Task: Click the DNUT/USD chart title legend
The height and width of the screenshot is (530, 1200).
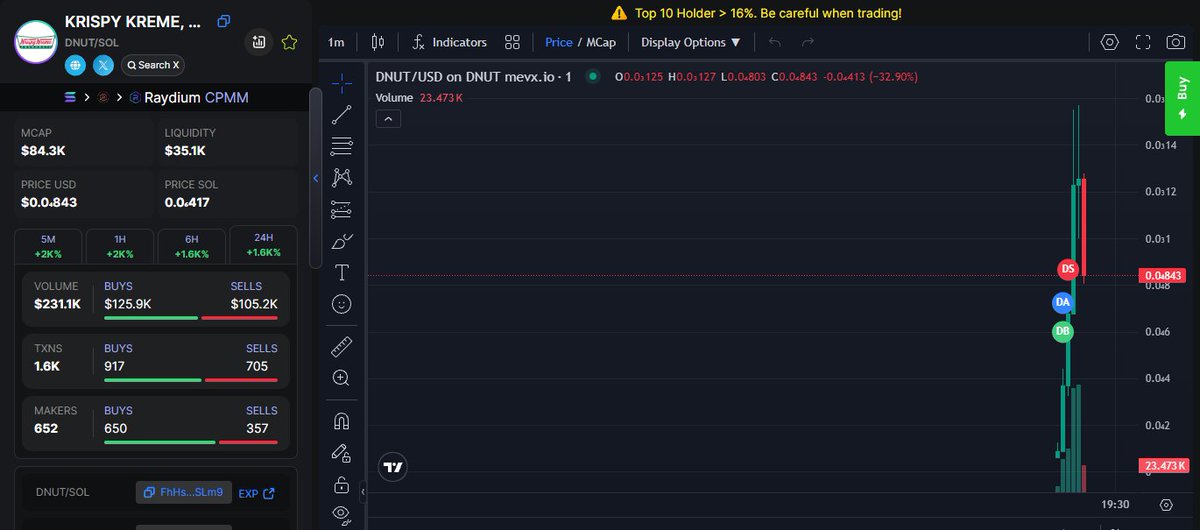Action: (473, 77)
